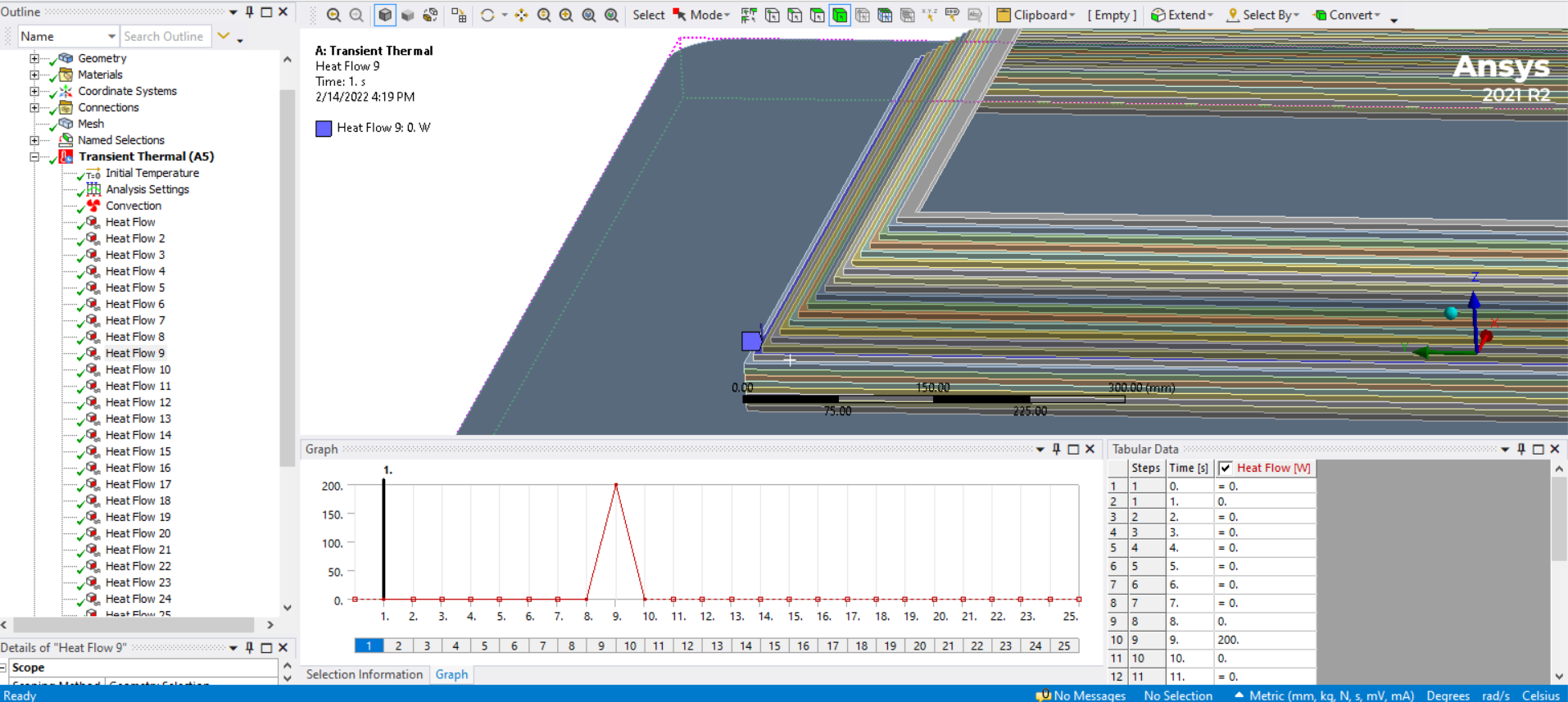Collapse the Transient Thermal (A5) branch
1568x702 pixels.
click(34, 156)
